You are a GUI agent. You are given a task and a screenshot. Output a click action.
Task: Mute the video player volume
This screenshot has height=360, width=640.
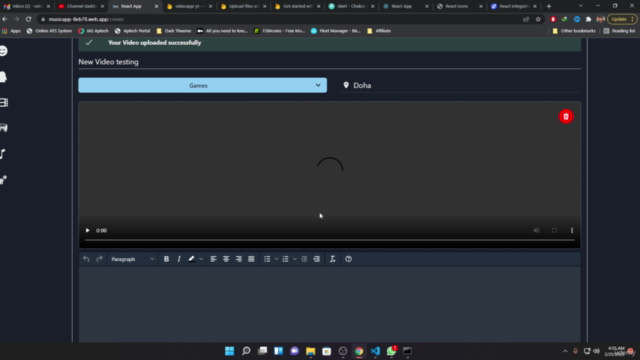(x=536, y=231)
